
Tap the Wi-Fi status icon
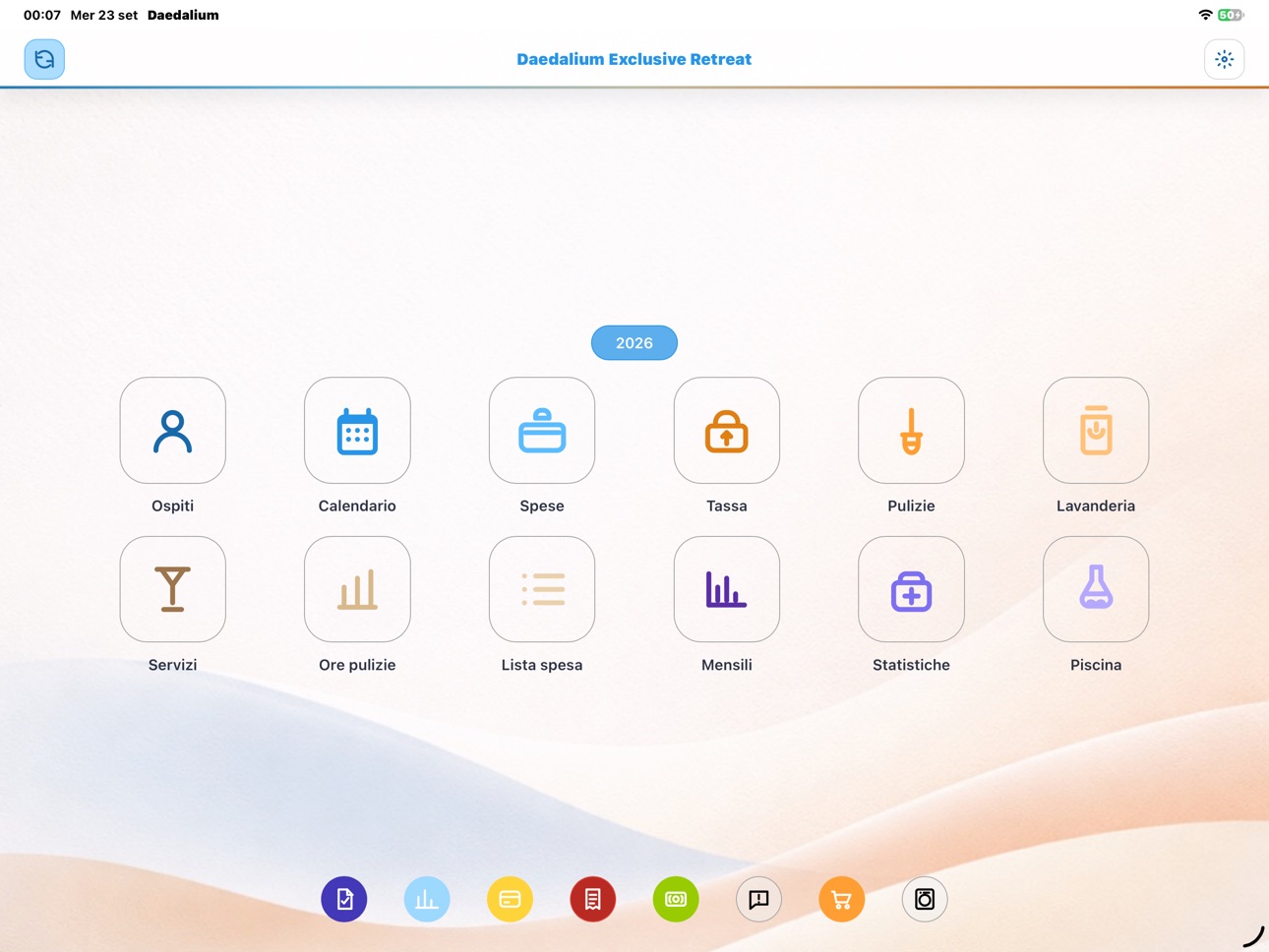[1205, 15]
